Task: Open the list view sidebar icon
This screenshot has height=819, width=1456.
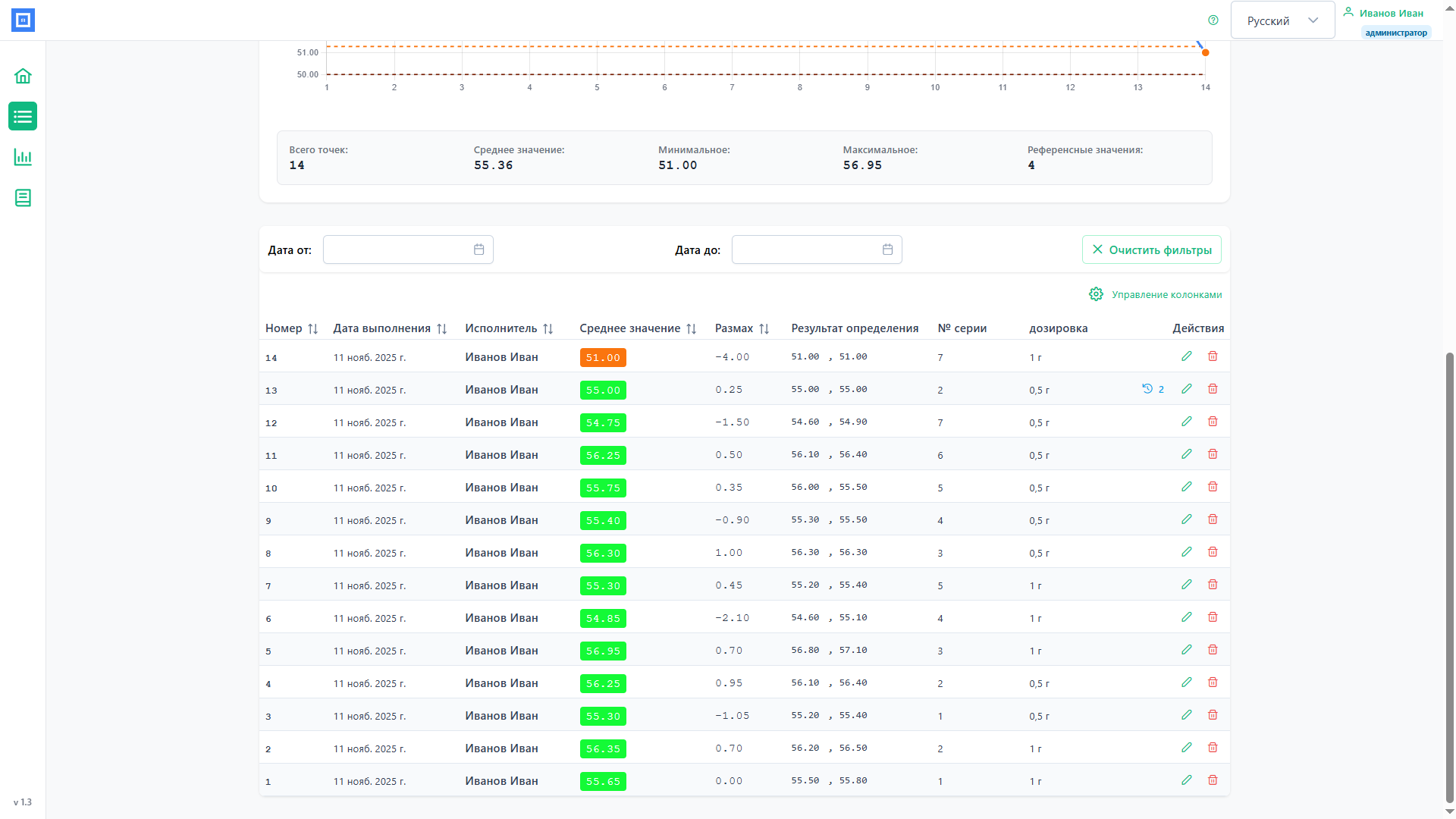Action: 23,117
